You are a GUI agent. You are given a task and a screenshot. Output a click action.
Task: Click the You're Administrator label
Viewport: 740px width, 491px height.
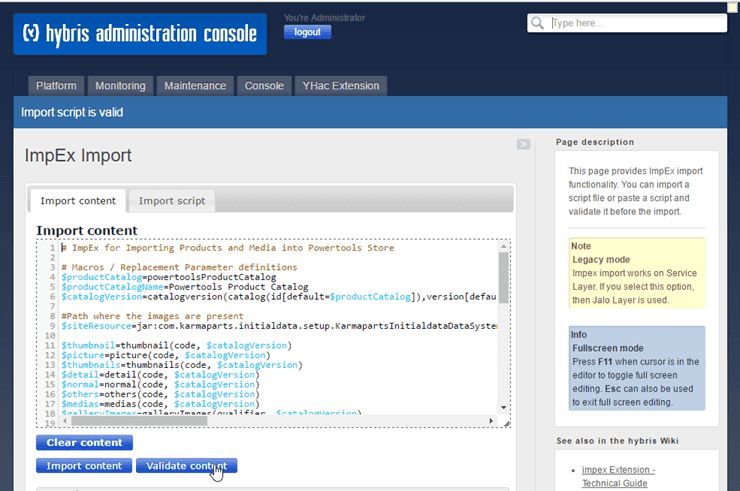(x=324, y=18)
